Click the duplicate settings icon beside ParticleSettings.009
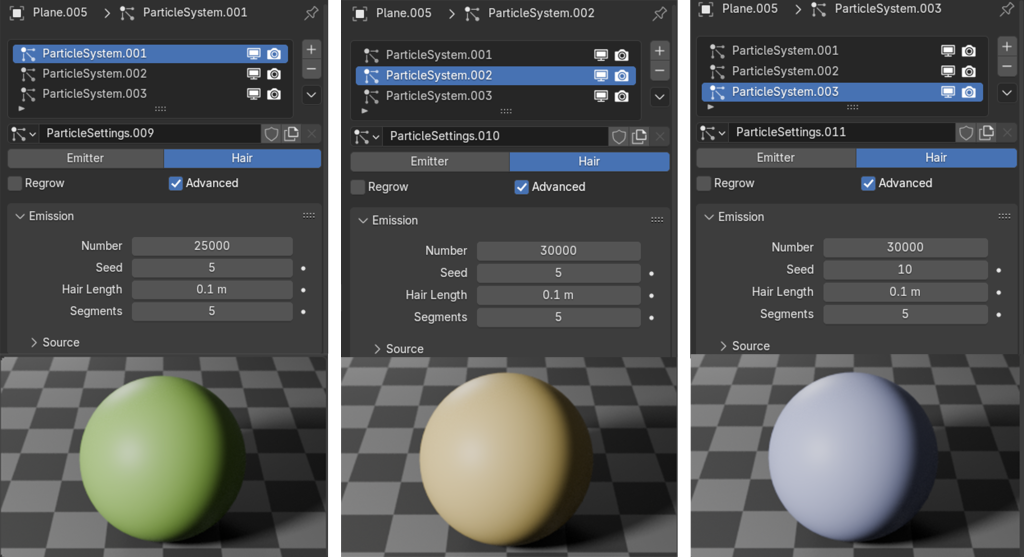The image size is (1024, 557). click(291, 133)
